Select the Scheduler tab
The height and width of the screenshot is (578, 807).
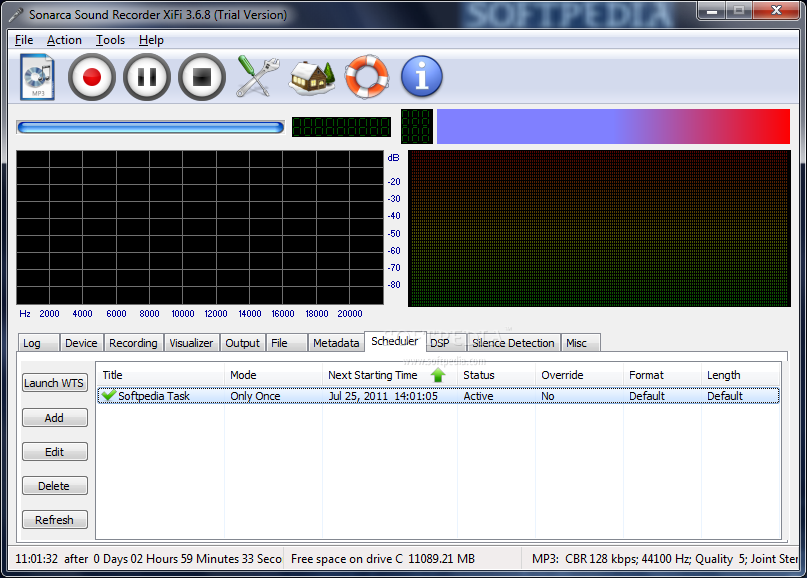[x=395, y=341]
